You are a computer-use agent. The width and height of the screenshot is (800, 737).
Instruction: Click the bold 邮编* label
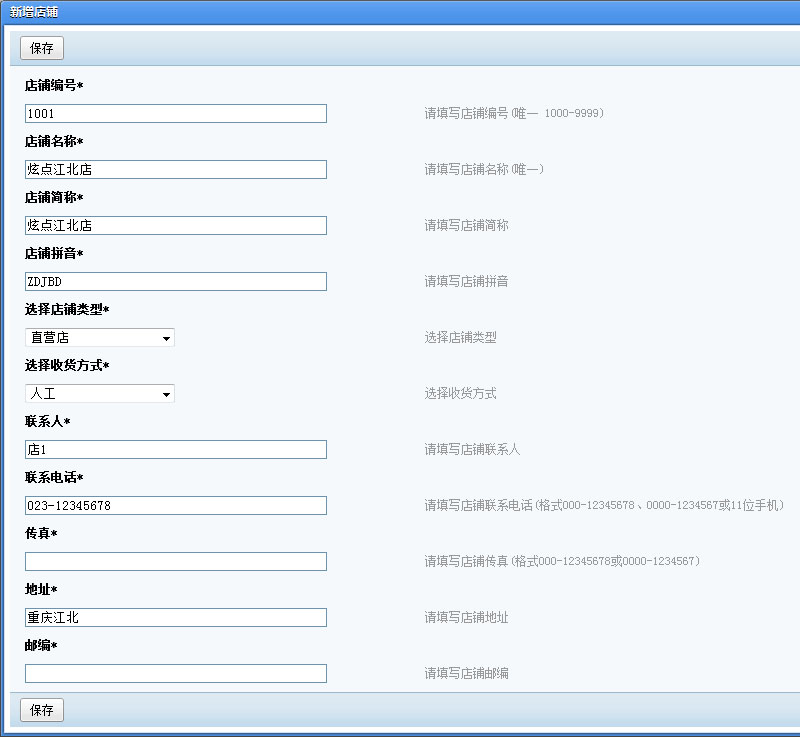41,646
